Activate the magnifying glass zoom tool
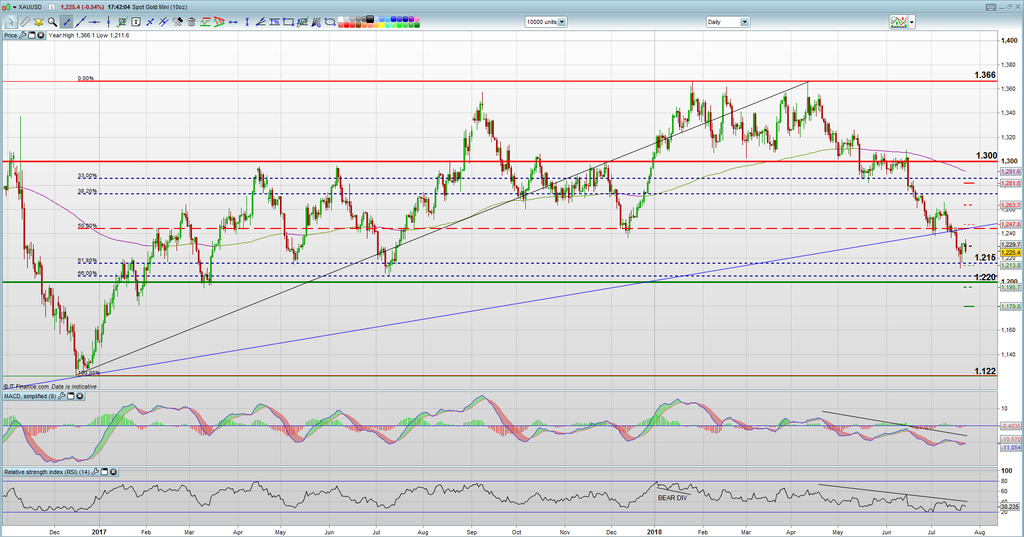Image resolution: width=1024 pixels, height=537 pixels. pyautogui.click(x=52, y=21)
